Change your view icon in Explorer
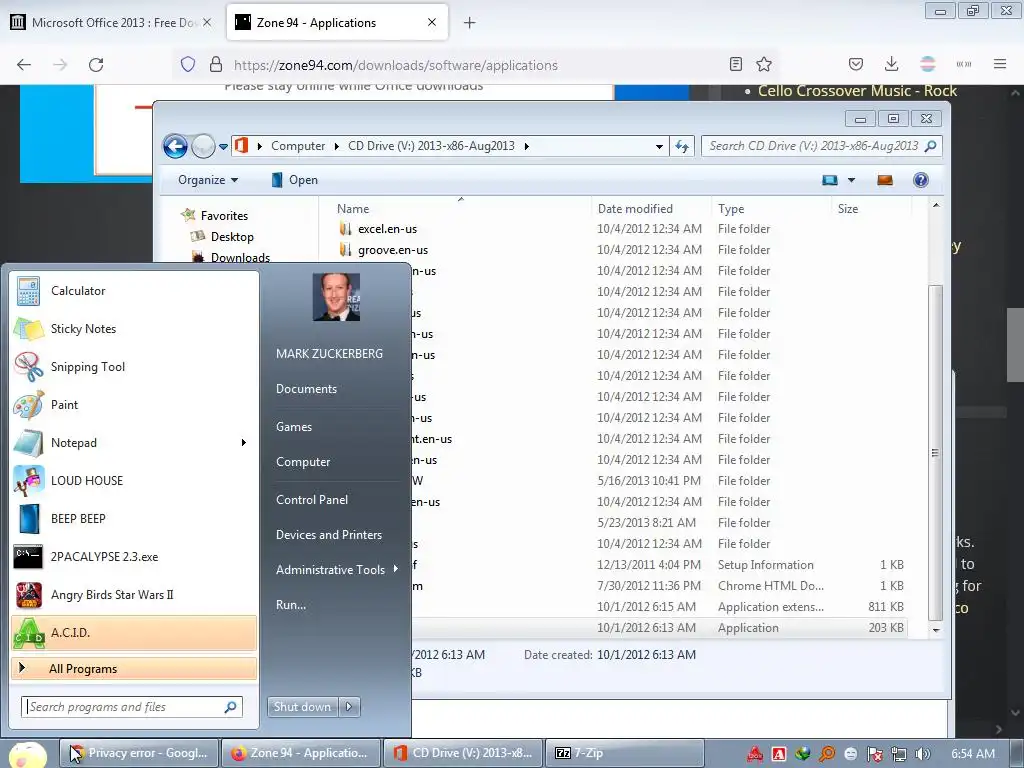This screenshot has width=1024, height=768. coord(830,180)
